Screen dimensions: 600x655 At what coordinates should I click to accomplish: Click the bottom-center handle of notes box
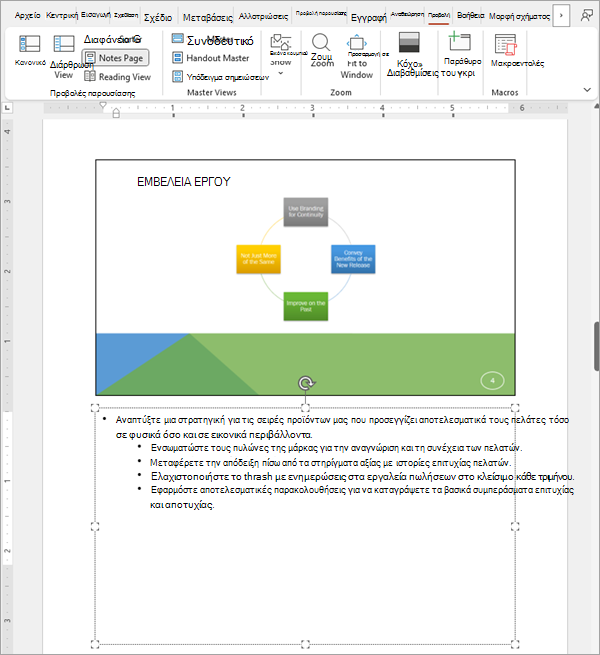pyautogui.click(x=305, y=644)
